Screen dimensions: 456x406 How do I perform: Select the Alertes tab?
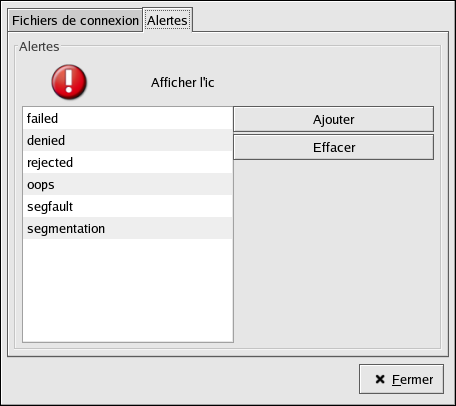pyautogui.click(x=168, y=20)
